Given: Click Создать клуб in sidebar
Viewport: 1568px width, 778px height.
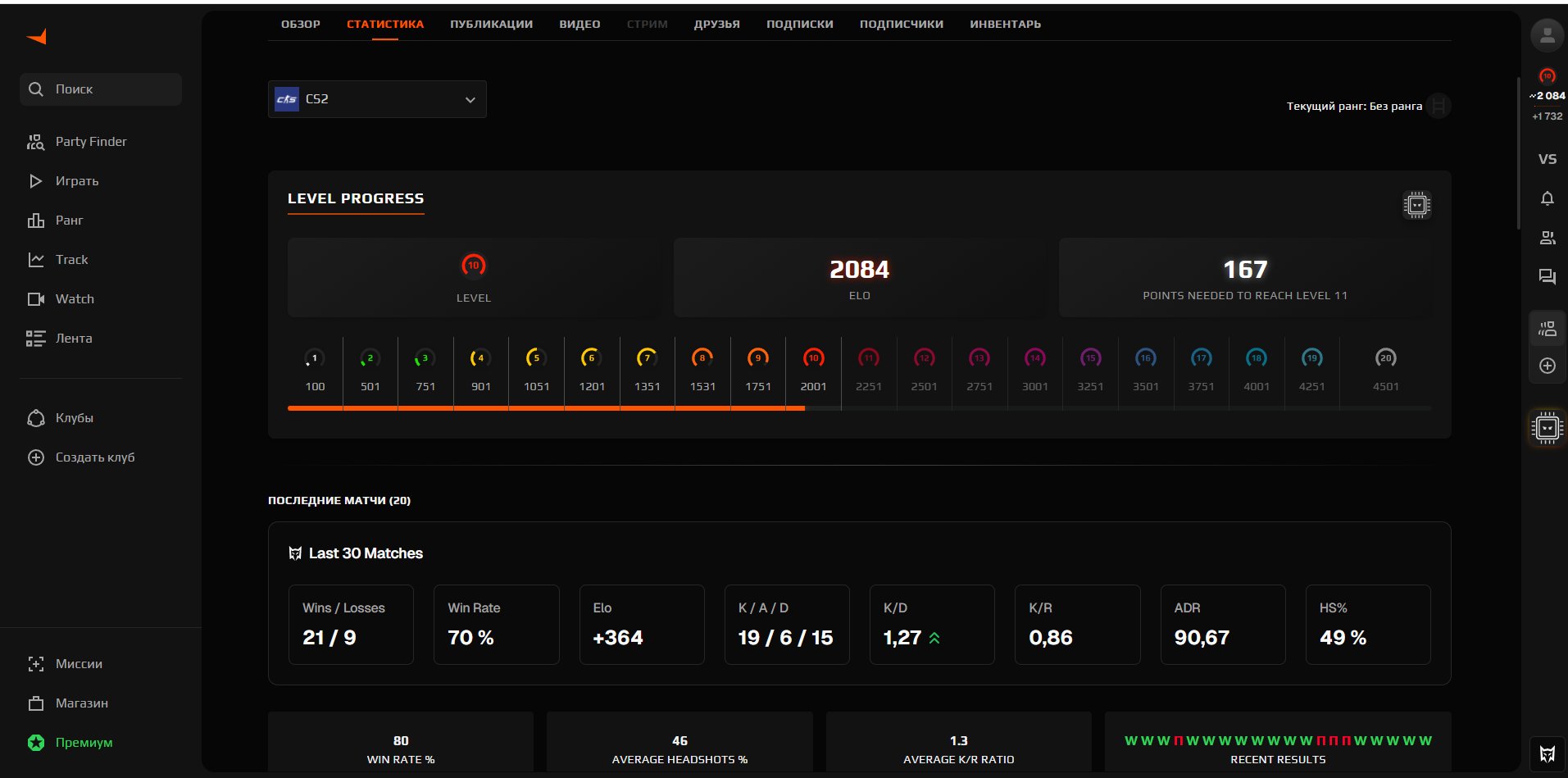Looking at the screenshot, I should (94, 457).
